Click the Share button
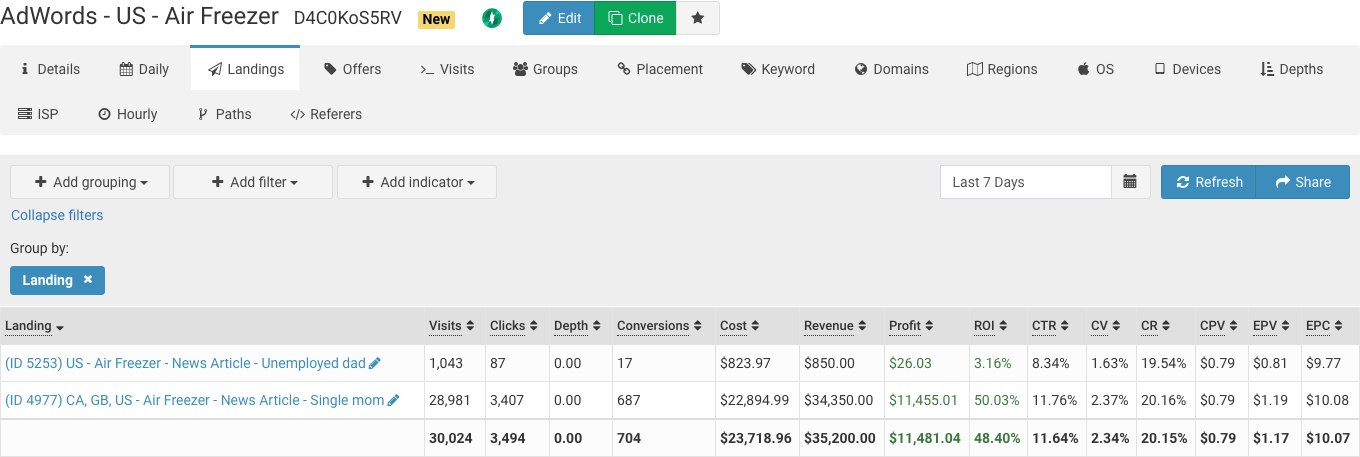Viewport: 1360px width, 457px height. 1302,182
